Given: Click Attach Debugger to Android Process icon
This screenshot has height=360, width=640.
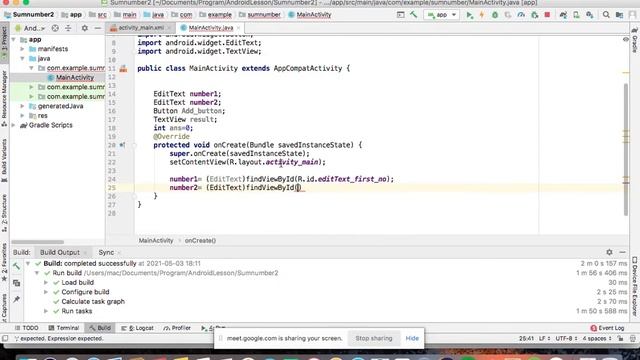Looking at the screenshot, I should pyautogui.click(x=534, y=15).
